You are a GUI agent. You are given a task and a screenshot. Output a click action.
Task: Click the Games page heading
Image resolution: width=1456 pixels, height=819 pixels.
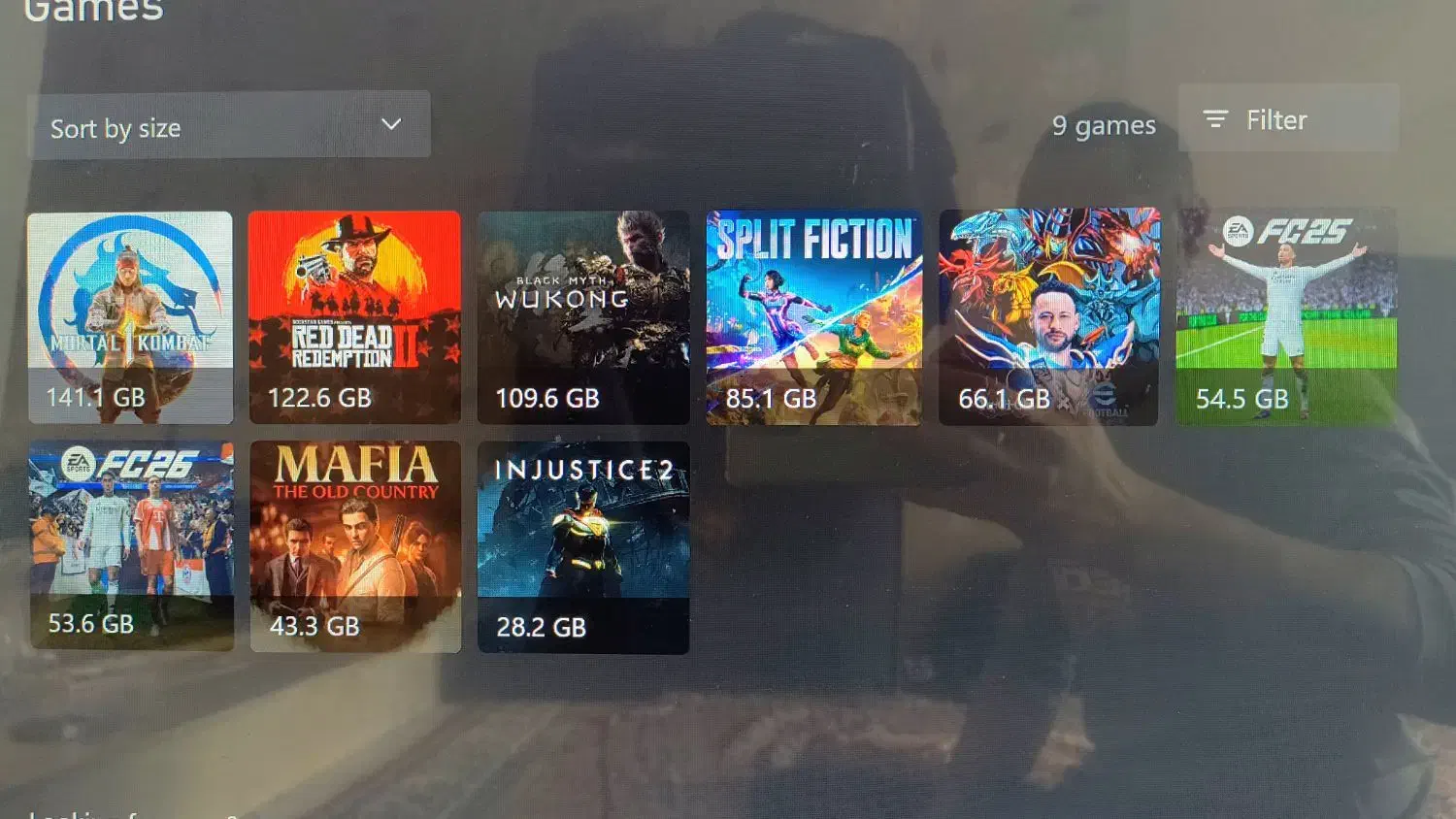[x=94, y=10]
